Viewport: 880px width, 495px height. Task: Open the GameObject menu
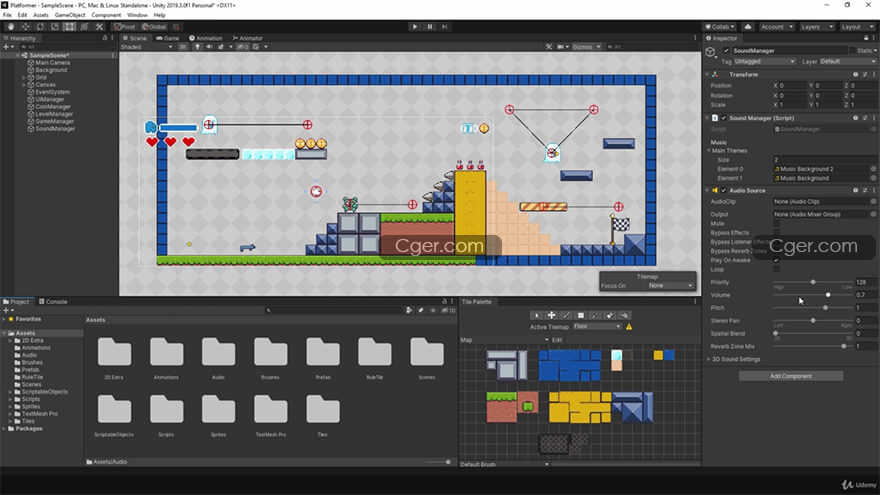[70, 15]
